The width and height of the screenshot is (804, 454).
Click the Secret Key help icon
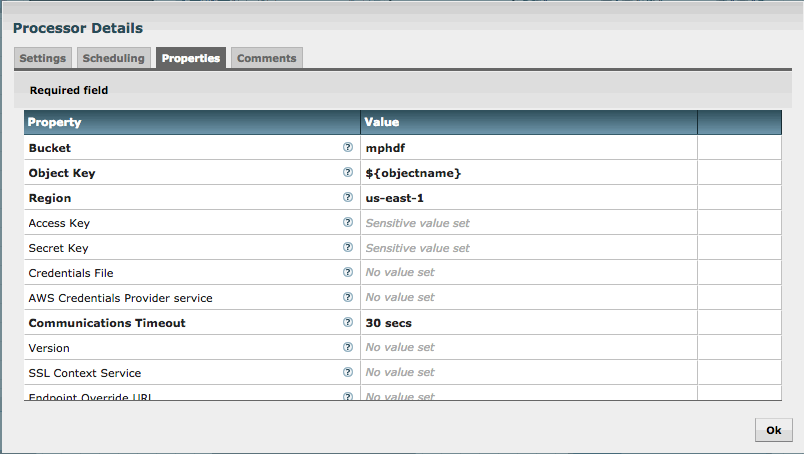point(348,247)
